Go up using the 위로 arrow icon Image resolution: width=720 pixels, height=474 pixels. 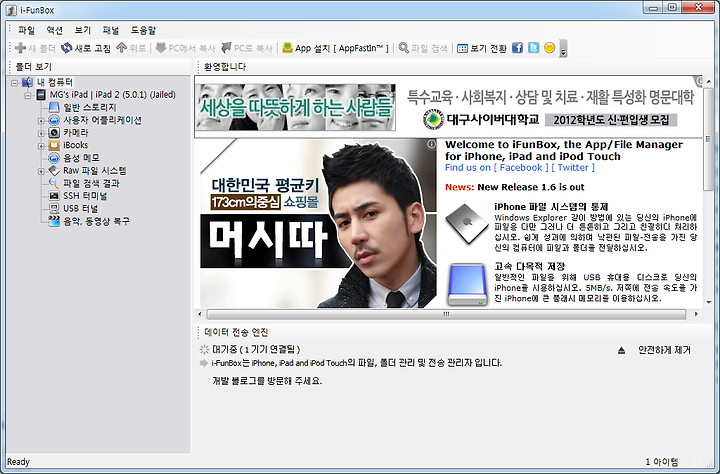point(121,48)
